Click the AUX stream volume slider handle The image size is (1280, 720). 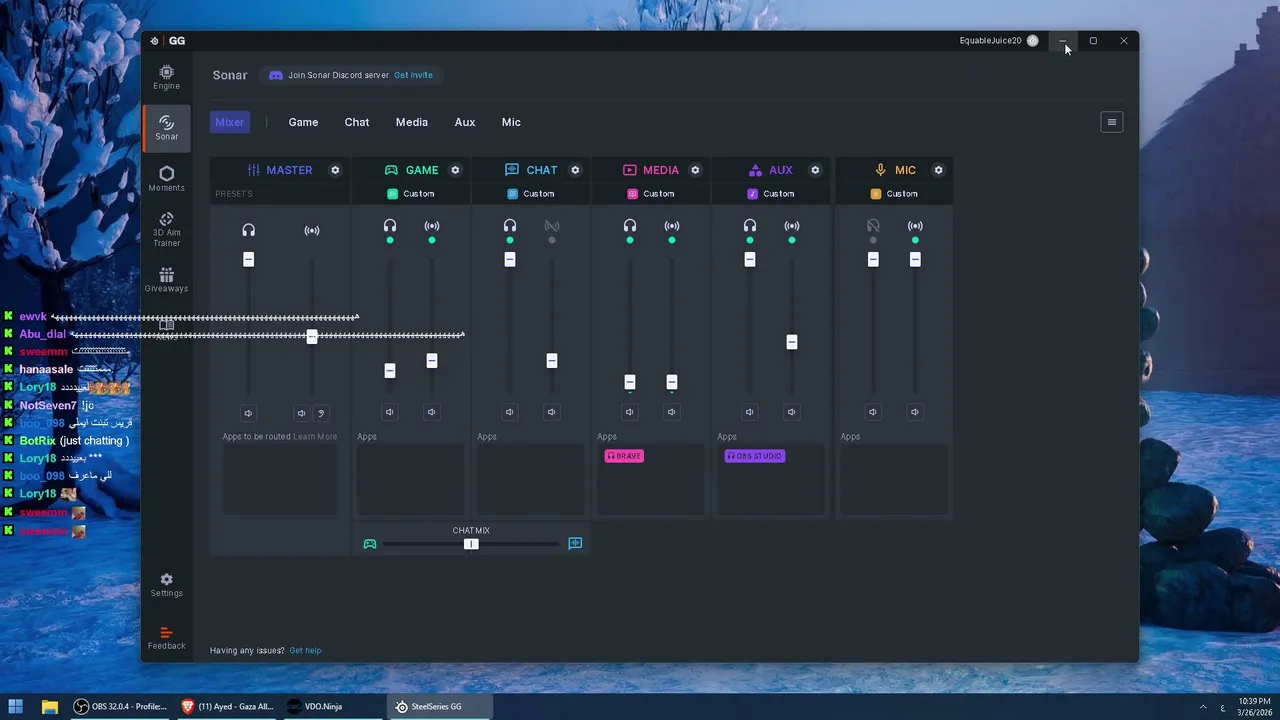point(792,342)
